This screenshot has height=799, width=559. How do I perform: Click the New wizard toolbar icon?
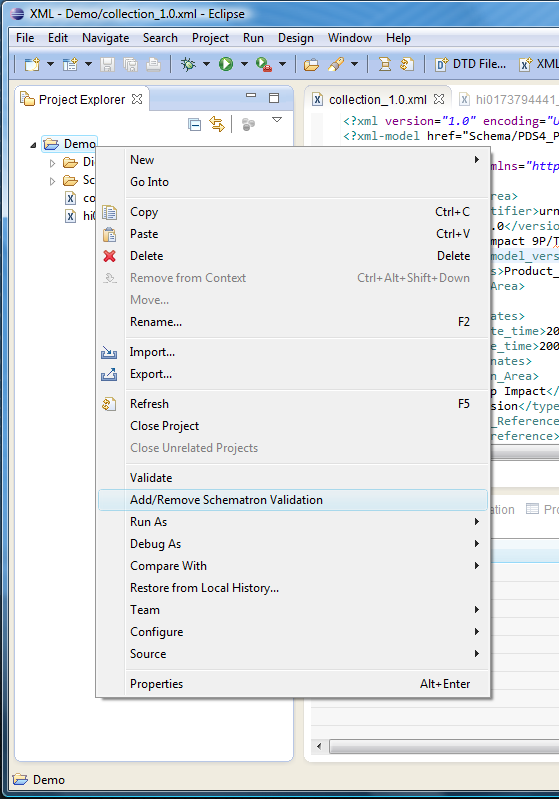pyautogui.click(x=32, y=64)
